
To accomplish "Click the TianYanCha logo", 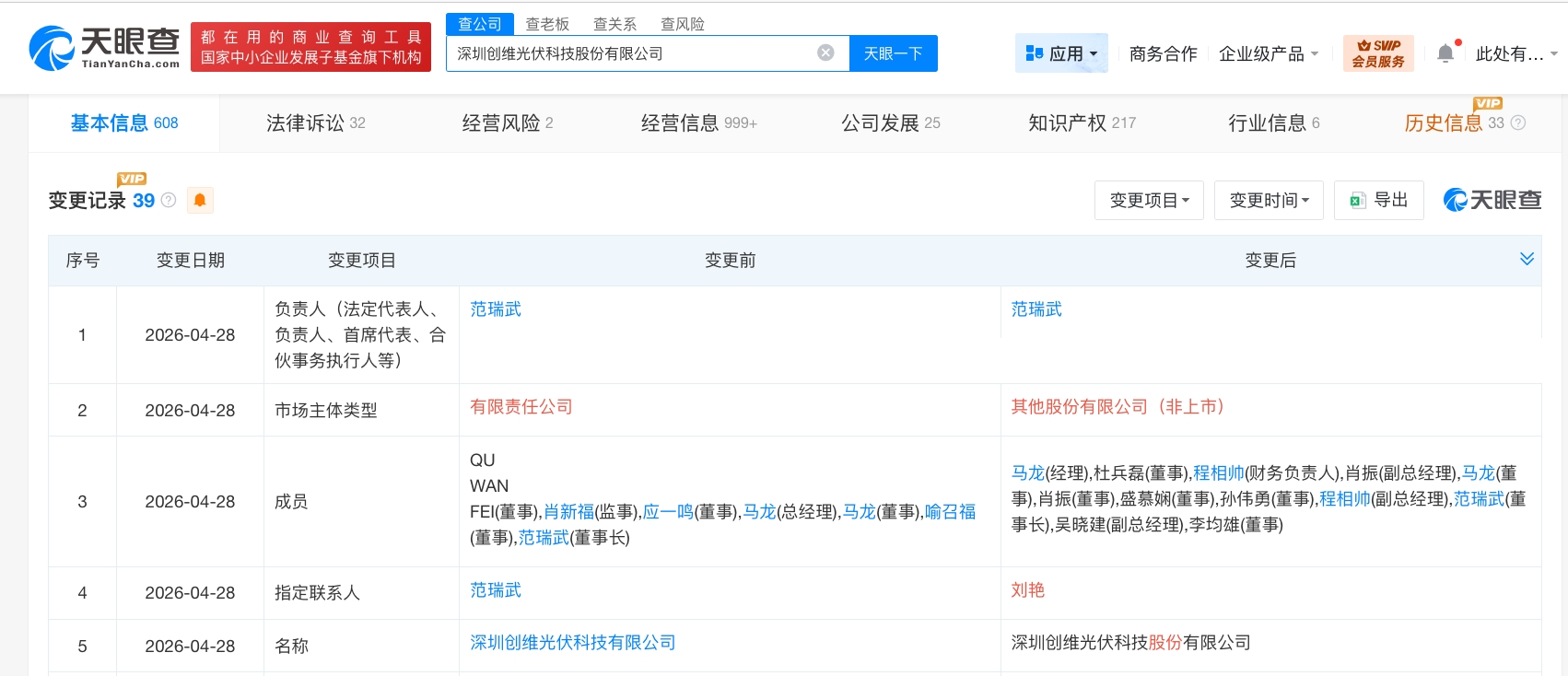I will coord(104,48).
